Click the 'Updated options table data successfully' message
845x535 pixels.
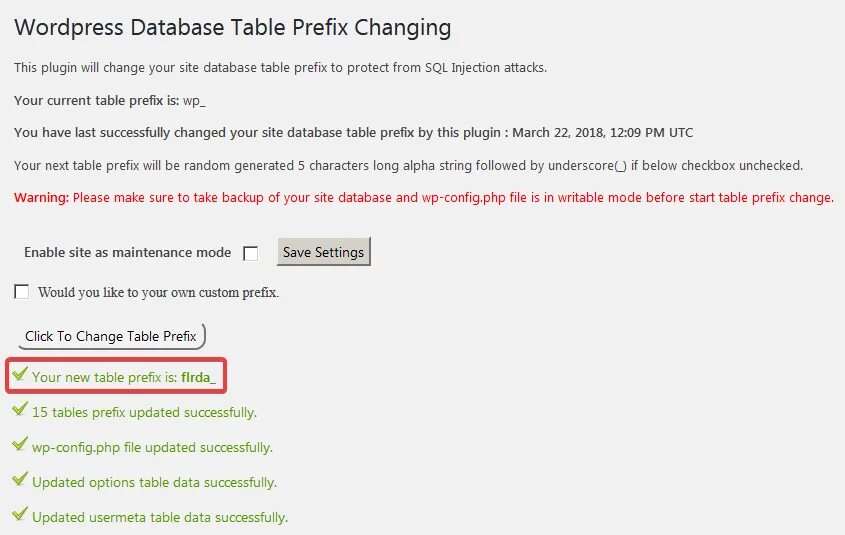154,482
